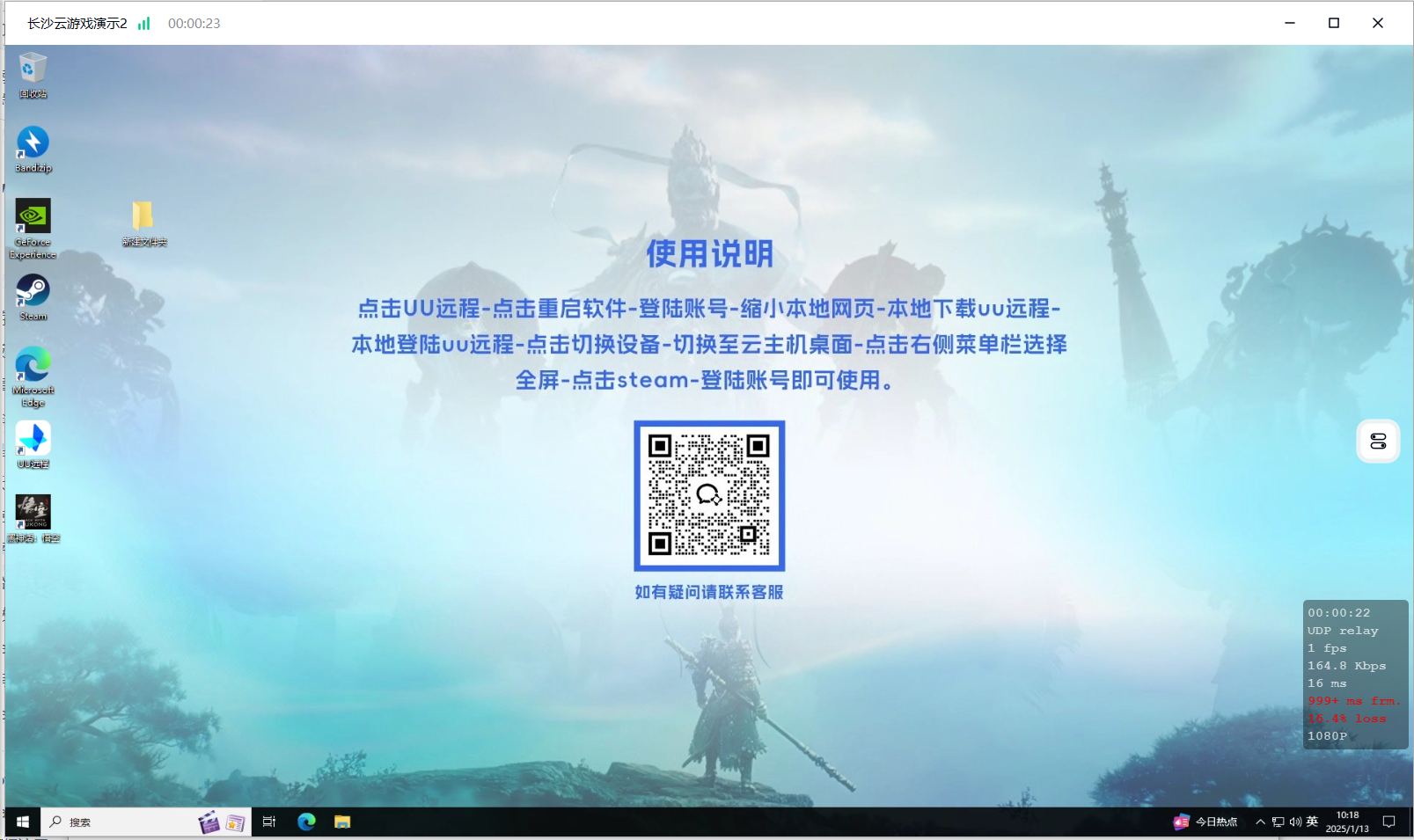Click the 1080P resolution statistic
This screenshot has width=1414, height=840.
point(1327,736)
